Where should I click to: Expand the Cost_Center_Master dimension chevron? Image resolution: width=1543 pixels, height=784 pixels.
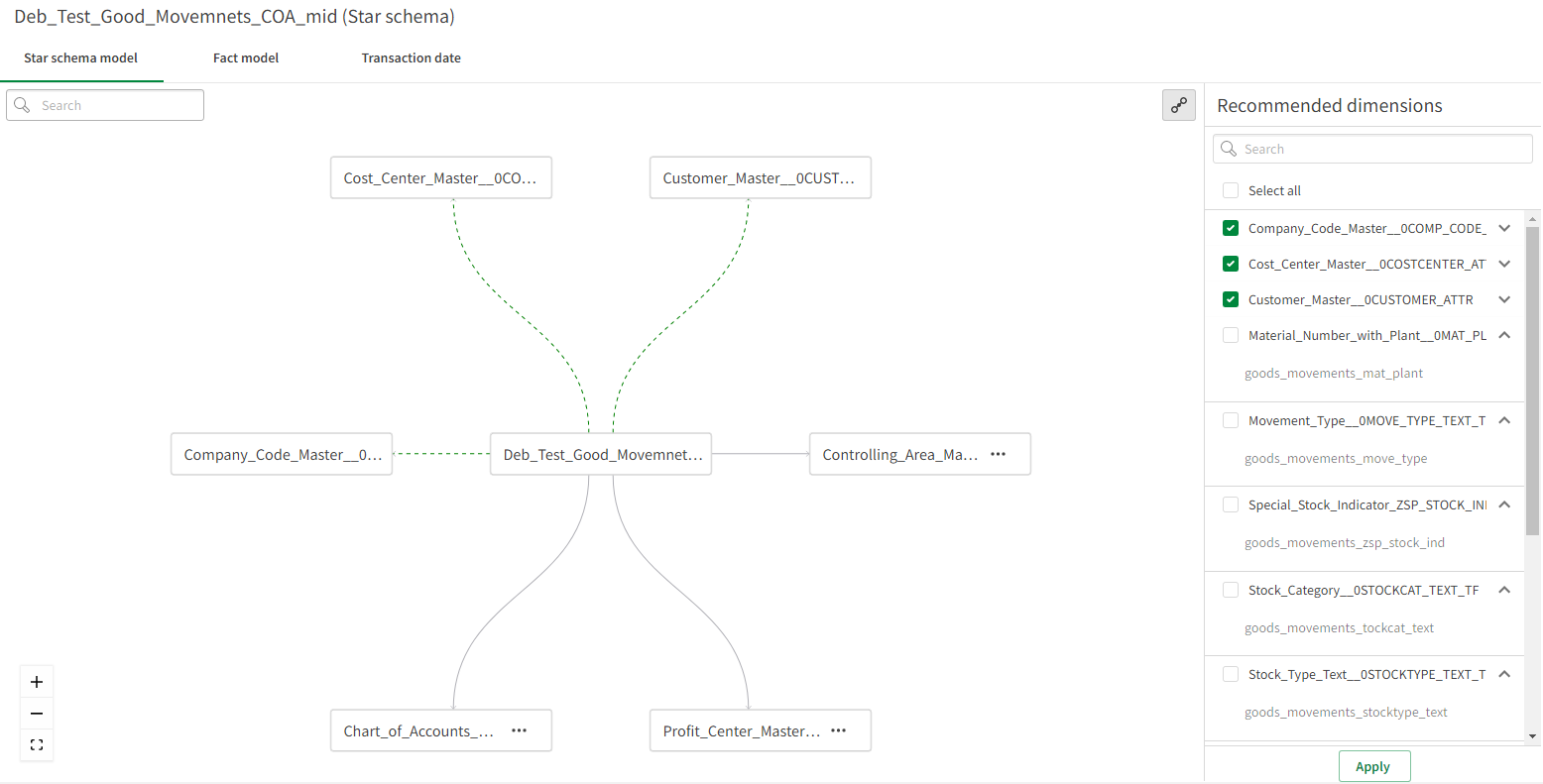[x=1504, y=264]
